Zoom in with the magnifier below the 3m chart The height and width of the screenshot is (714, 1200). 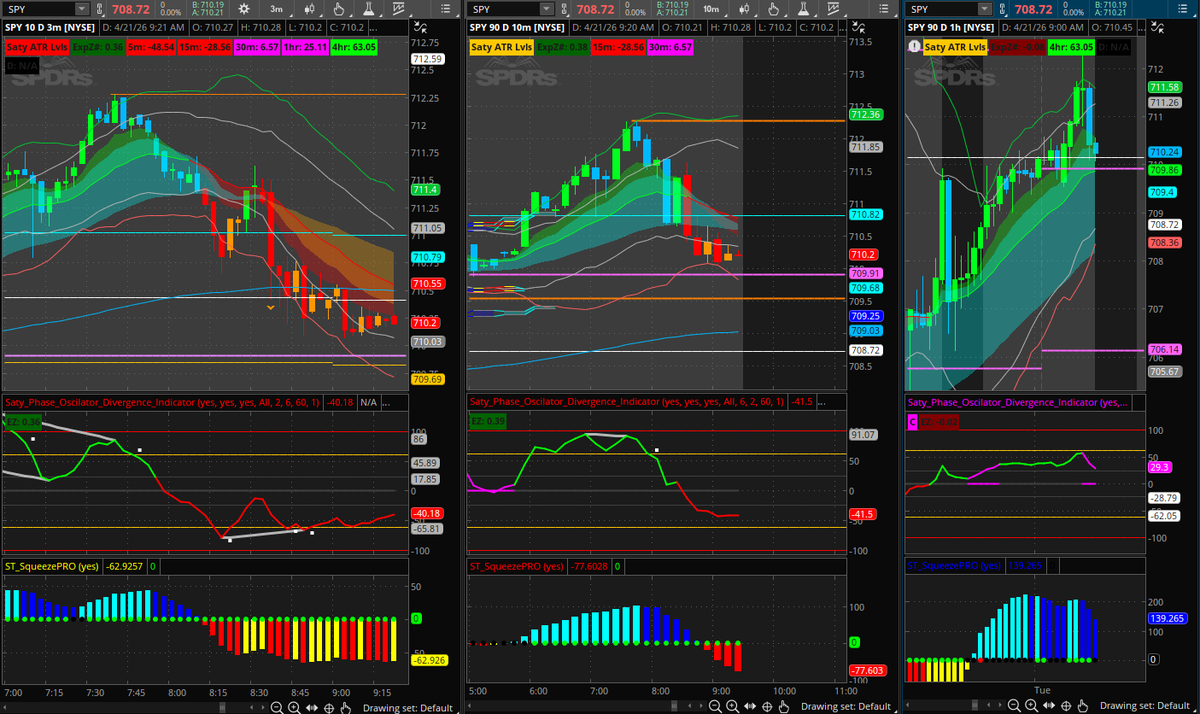pos(292,706)
